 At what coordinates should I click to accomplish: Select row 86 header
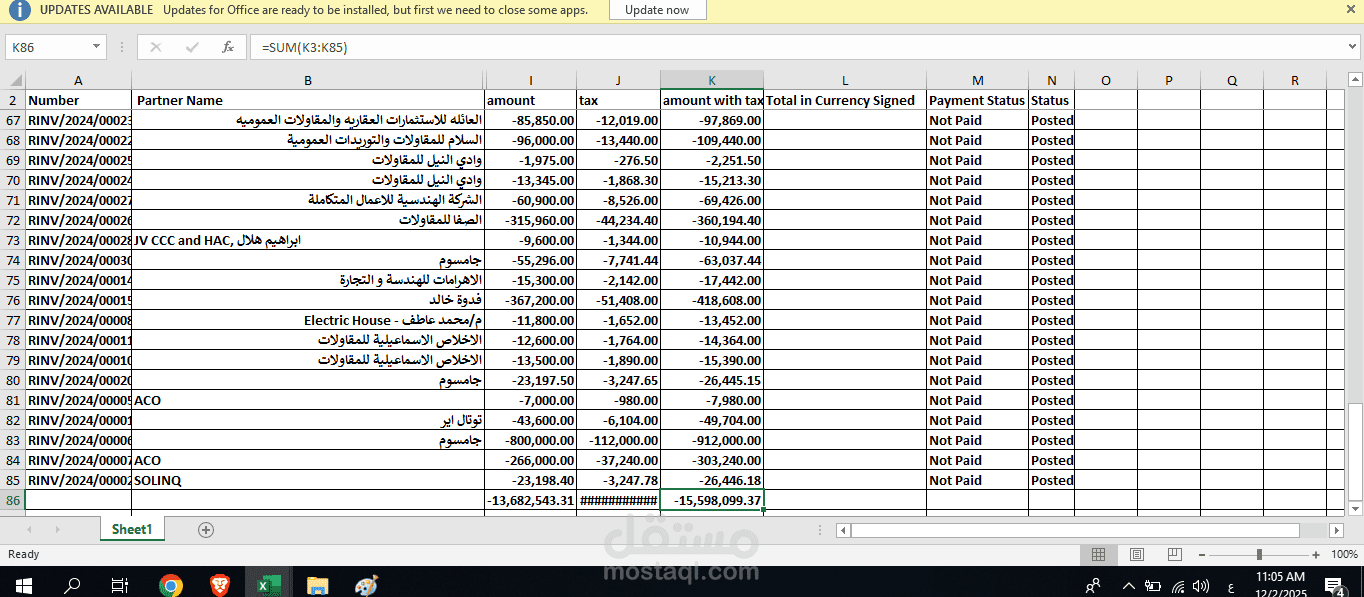(13, 500)
